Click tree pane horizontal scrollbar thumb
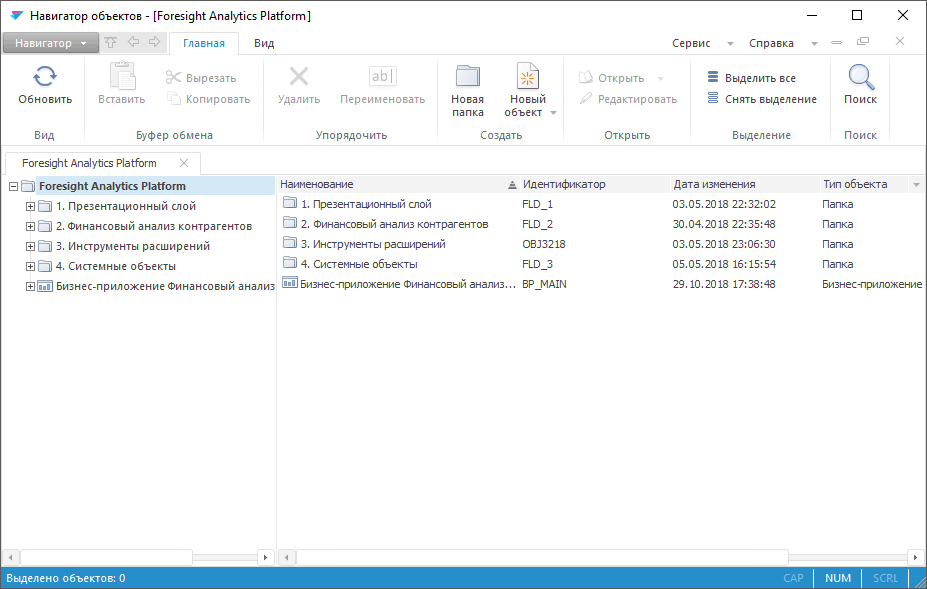Image resolution: width=927 pixels, height=589 pixels. coord(106,557)
